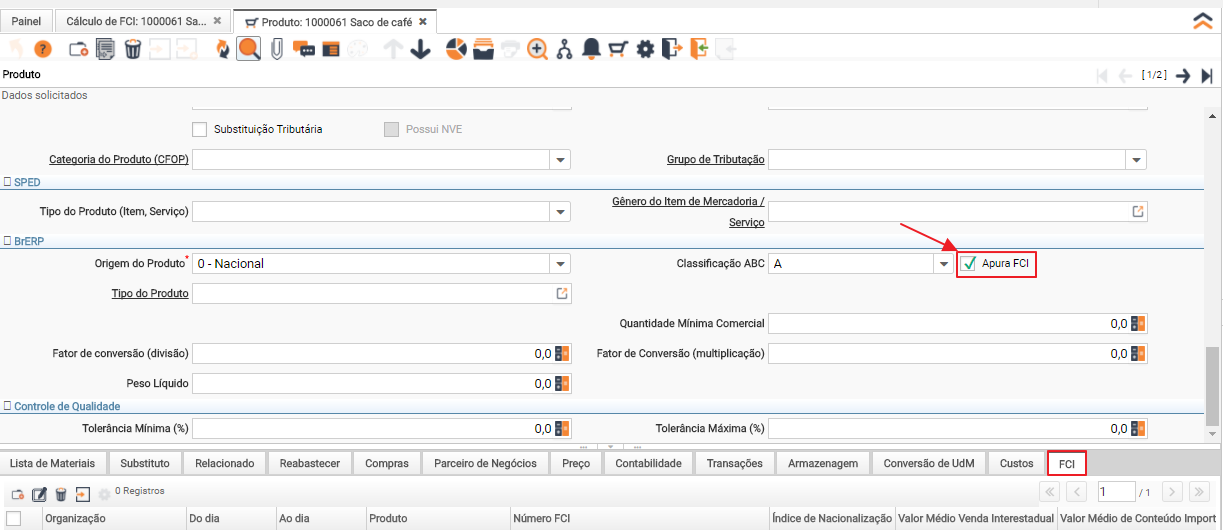
Task: Click the paperclip attachment icon
Action: click(277, 49)
